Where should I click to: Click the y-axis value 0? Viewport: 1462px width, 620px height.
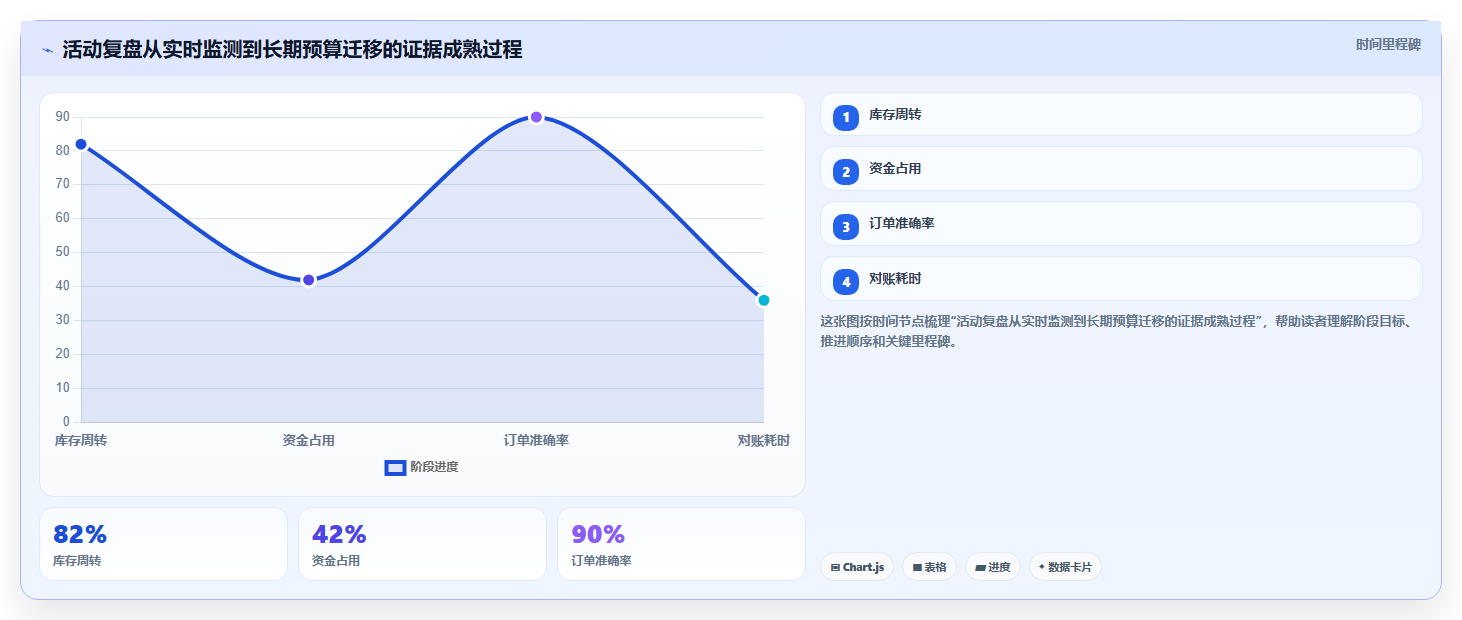[66, 421]
